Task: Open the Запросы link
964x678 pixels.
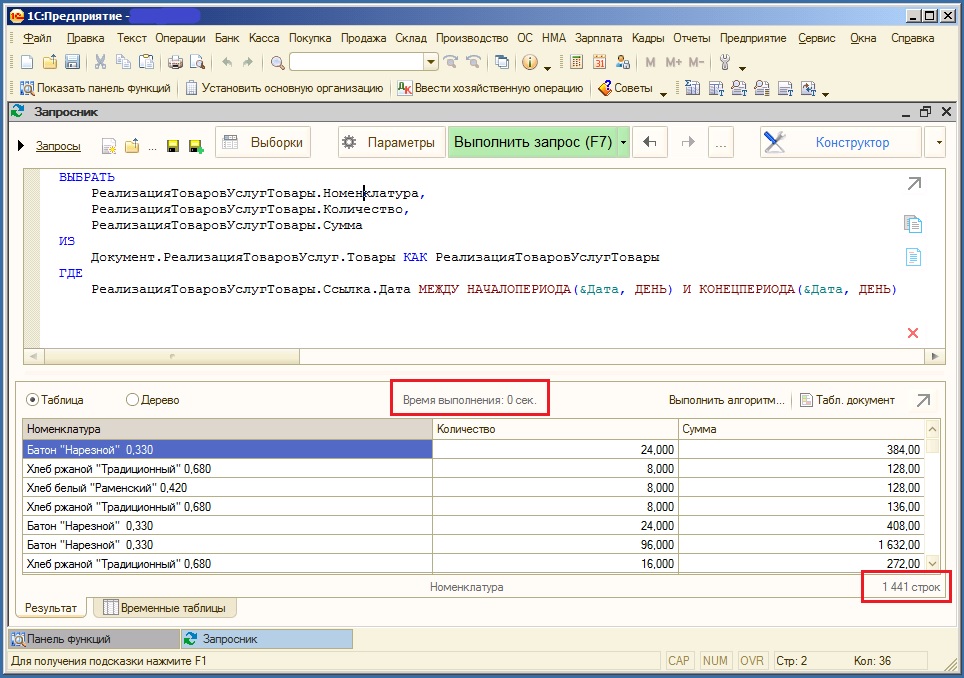Action: (58, 146)
